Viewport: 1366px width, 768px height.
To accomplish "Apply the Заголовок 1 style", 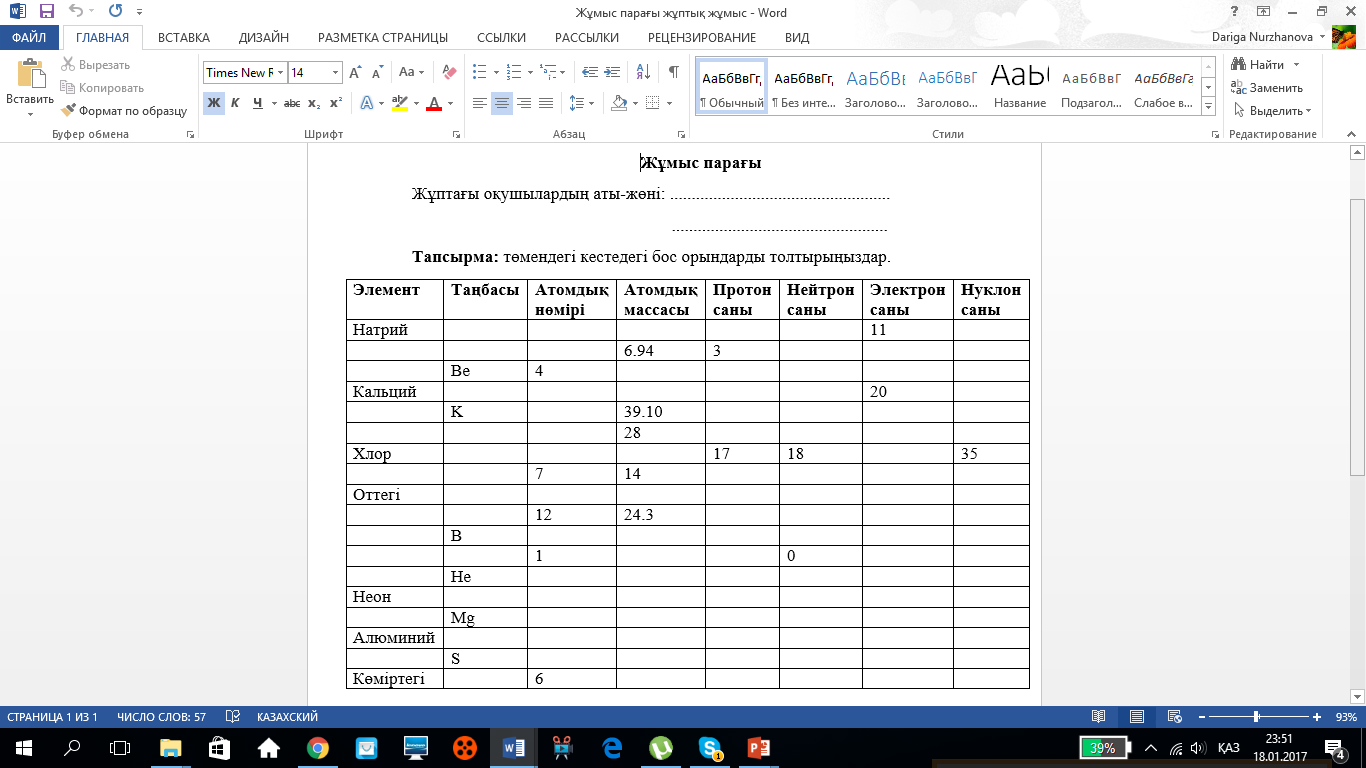I will click(x=875, y=88).
